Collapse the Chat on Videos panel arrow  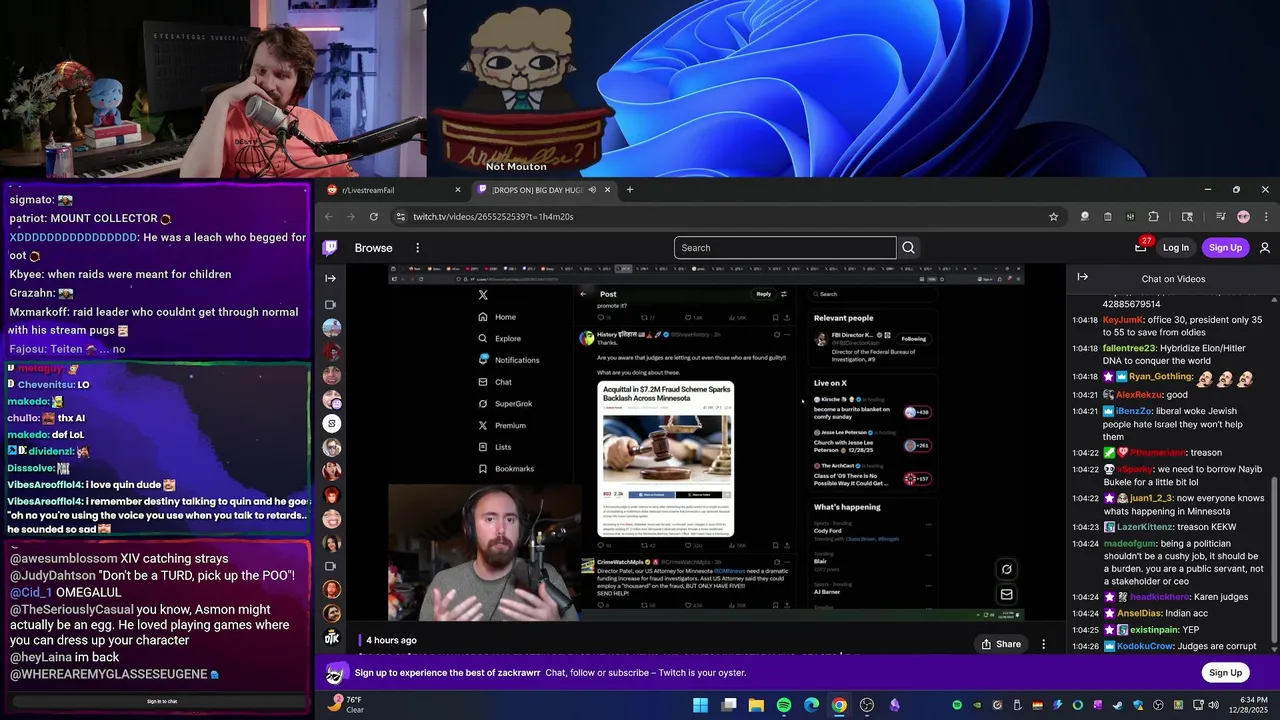(1082, 277)
